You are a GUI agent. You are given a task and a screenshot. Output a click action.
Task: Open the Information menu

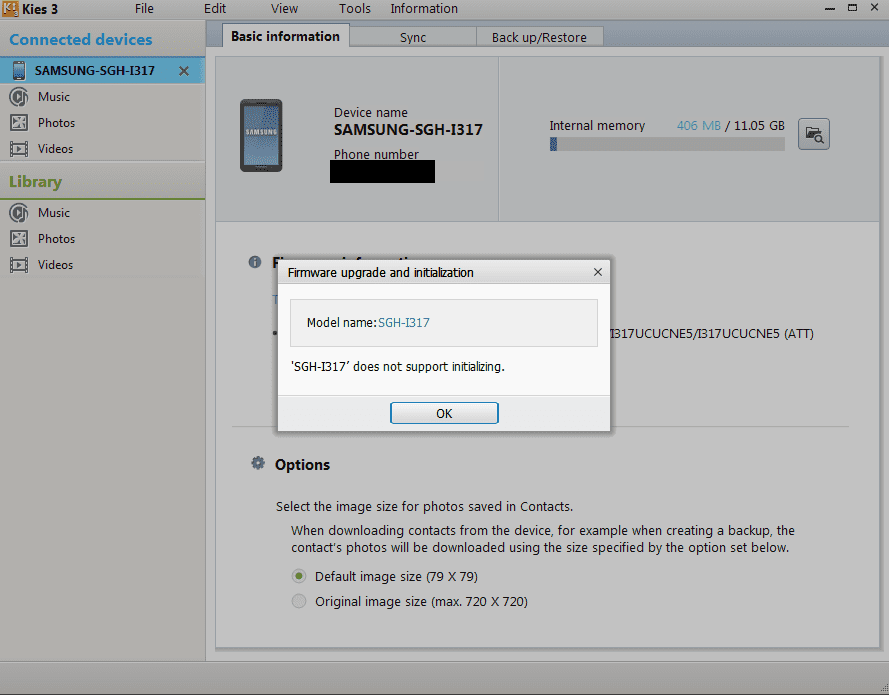424,9
